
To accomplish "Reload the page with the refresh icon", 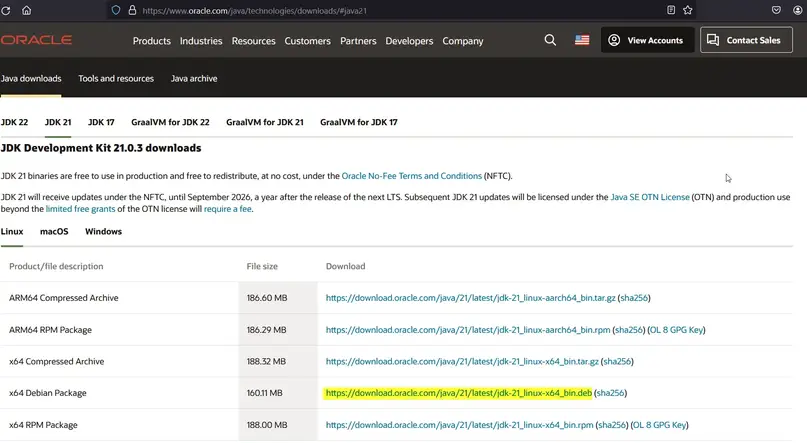I will [x=6, y=10].
